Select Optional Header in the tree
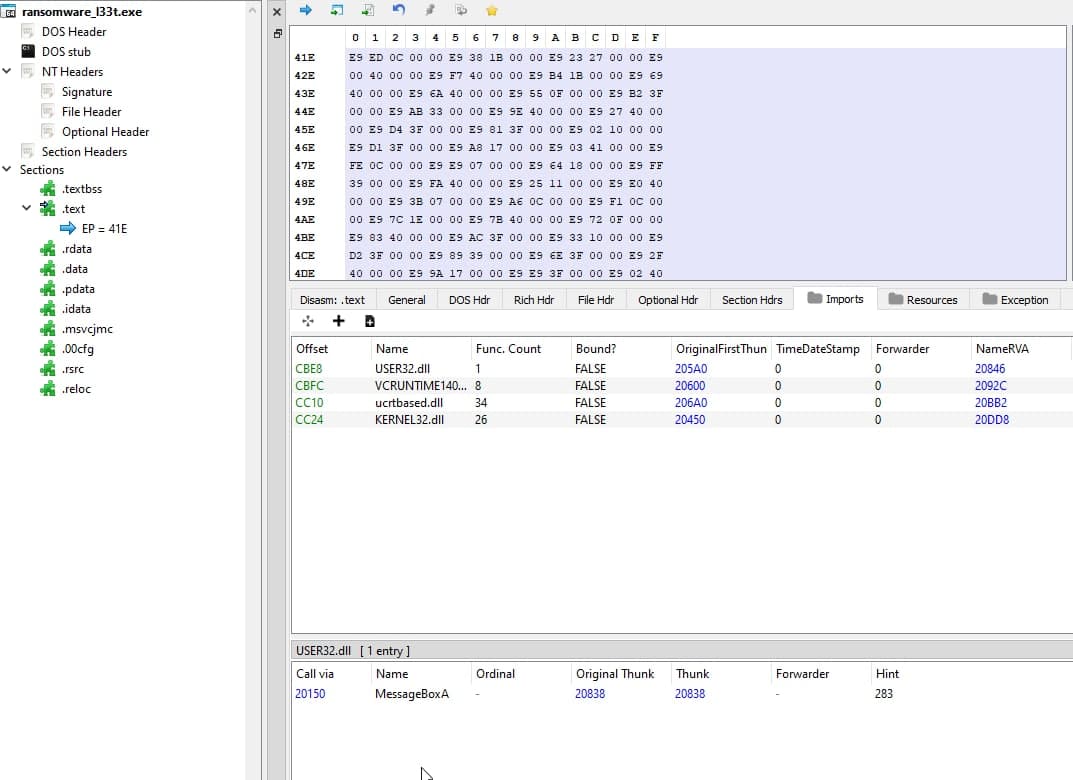Screen dimensions: 1073x780 point(105,132)
